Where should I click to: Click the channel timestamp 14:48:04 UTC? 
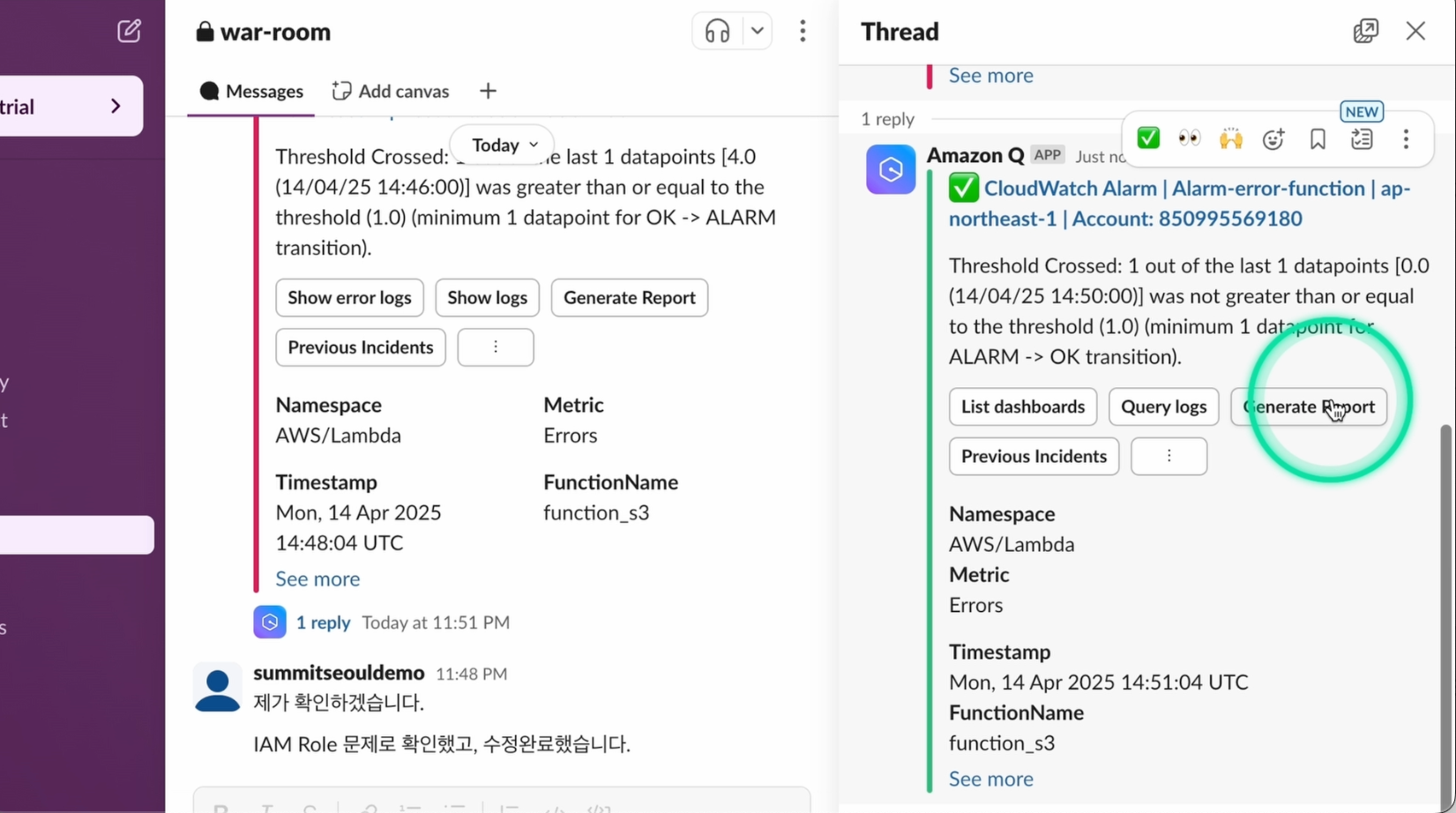[x=340, y=543]
